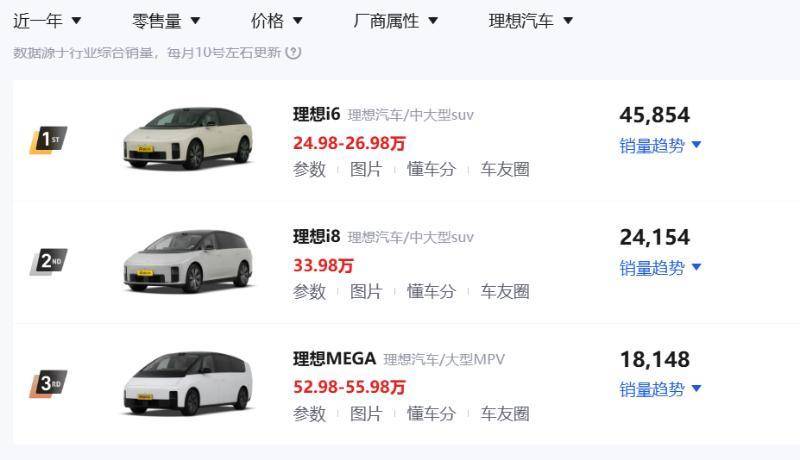The height and width of the screenshot is (460, 800).
Task: View 图片 for 理想i8
Action: click(366, 291)
